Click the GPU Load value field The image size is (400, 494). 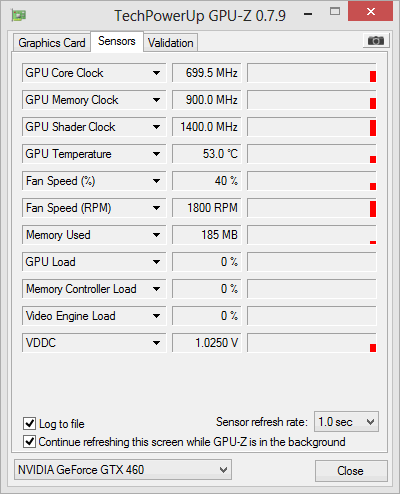pos(207,262)
